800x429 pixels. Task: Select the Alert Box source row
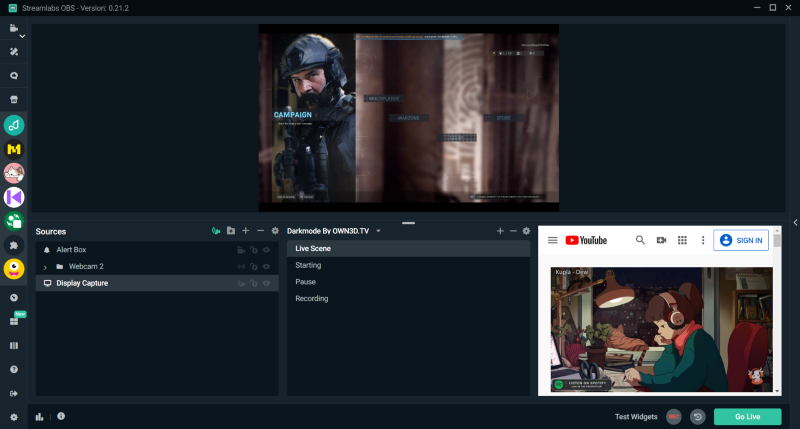pos(157,250)
